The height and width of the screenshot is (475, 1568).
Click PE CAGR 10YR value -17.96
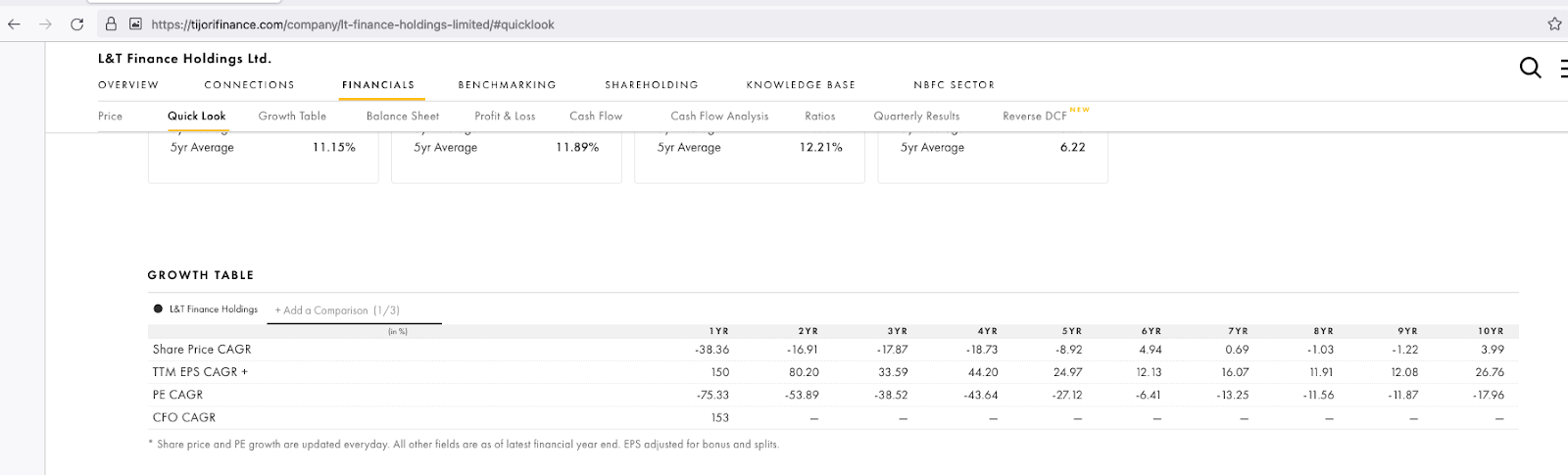click(1488, 395)
